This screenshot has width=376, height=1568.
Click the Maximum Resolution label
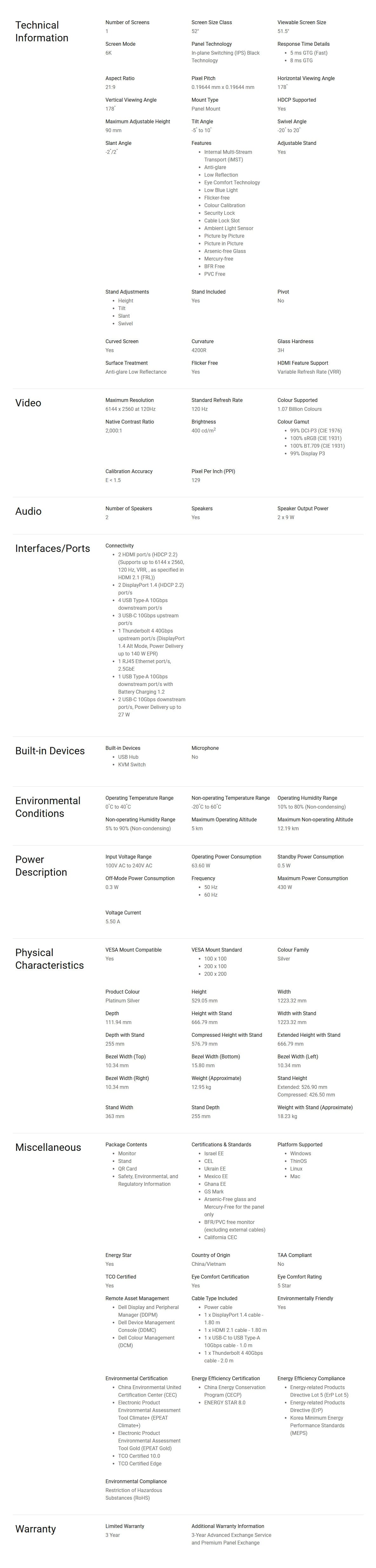130,401
